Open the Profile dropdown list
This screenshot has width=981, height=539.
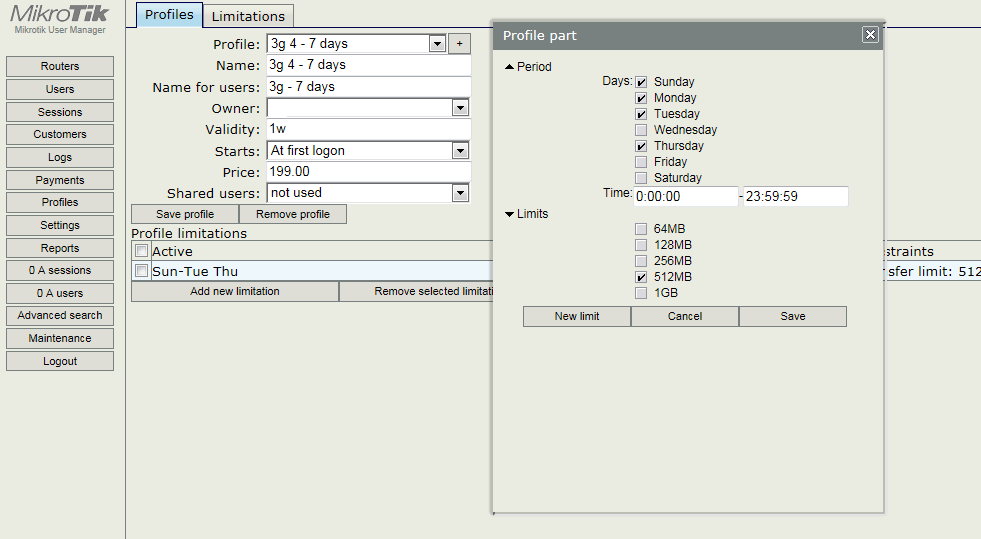[x=437, y=44]
